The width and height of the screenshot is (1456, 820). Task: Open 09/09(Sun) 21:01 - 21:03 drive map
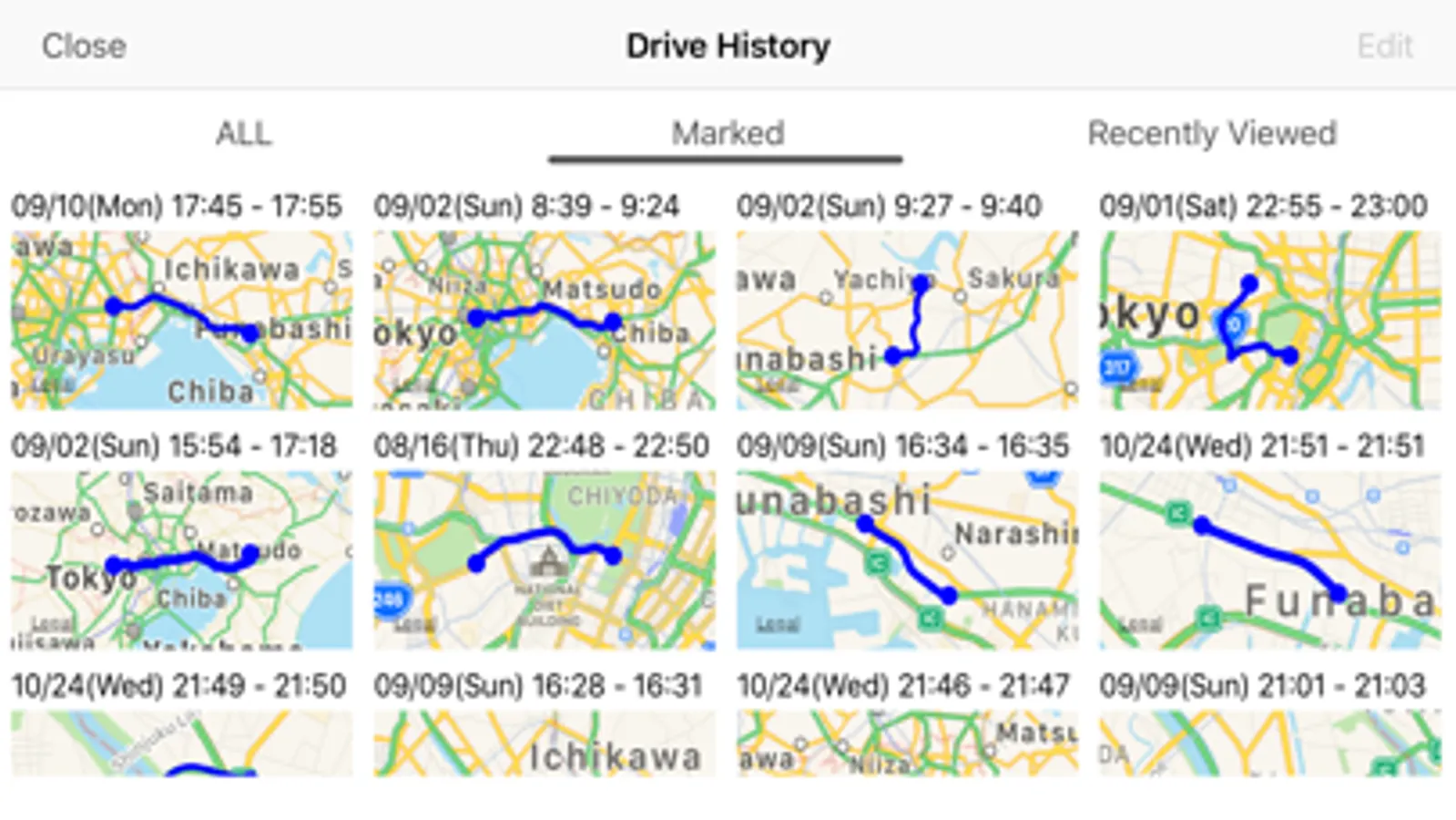1270,743
